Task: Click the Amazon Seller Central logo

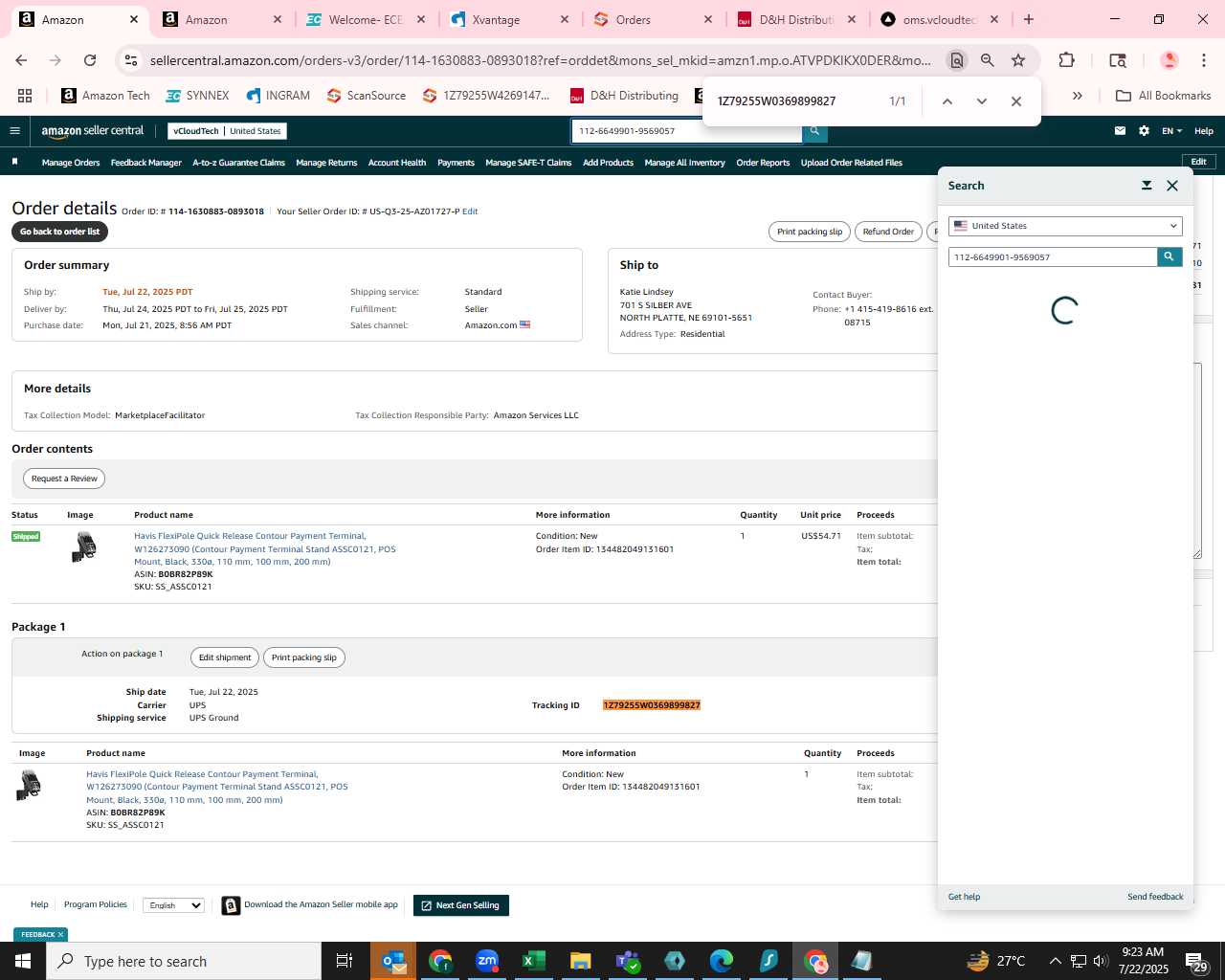Action: coord(93,131)
